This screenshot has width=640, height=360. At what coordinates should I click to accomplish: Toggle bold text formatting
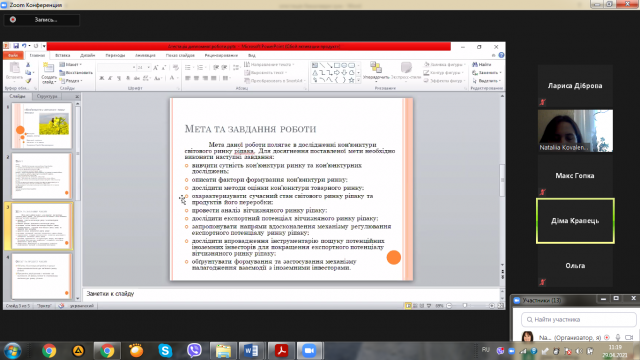tap(102, 78)
